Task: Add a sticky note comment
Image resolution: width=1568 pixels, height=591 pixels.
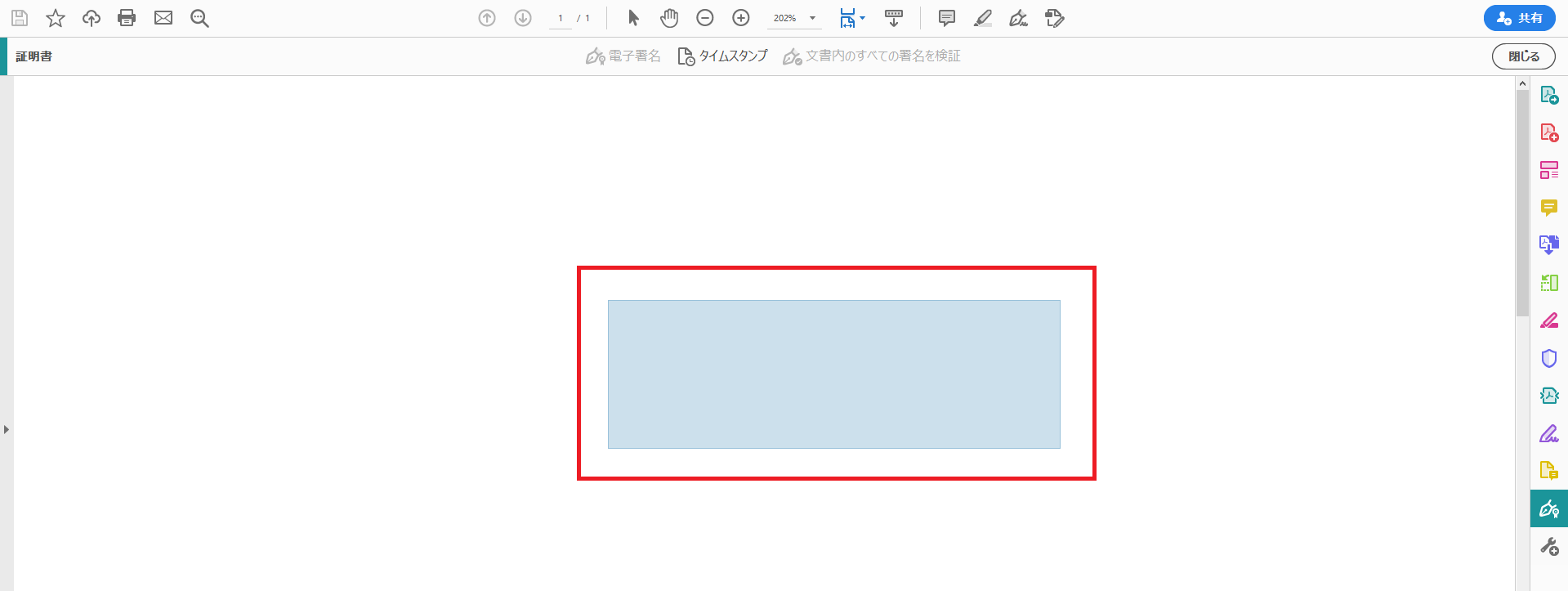Action: pyautogui.click(x=947, y=18)
